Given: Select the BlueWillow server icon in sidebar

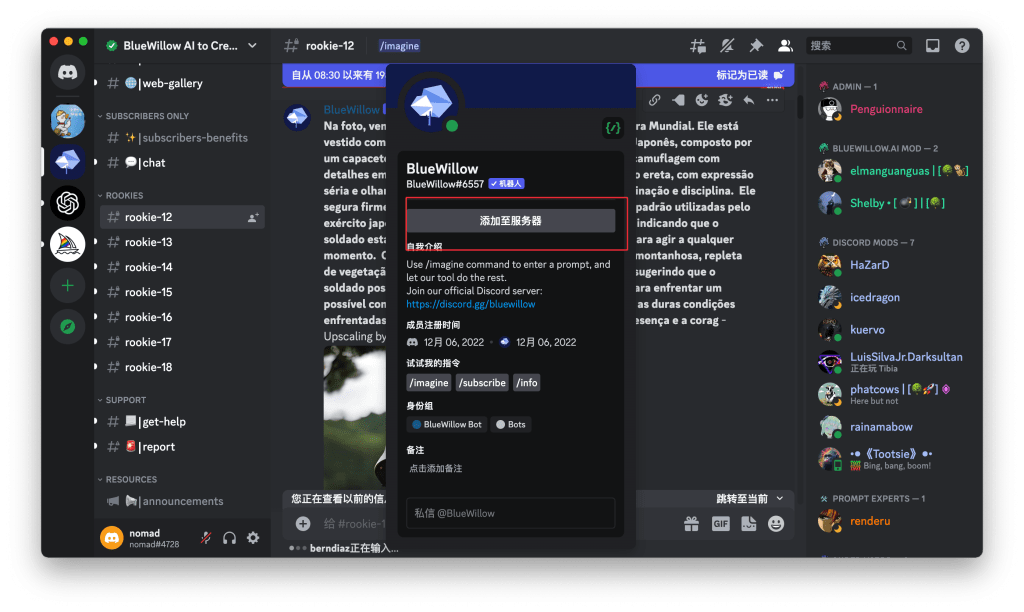Looking at the screenshot, I should click(x=67, y=162).
